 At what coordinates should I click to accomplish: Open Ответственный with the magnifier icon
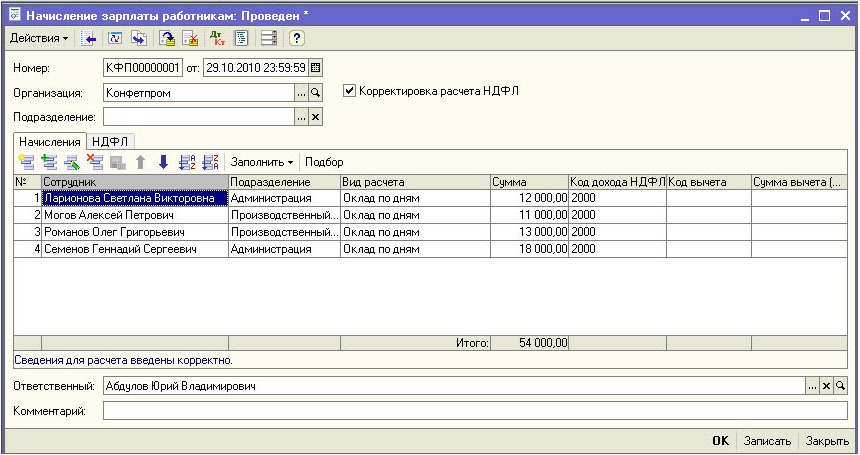pyautogui.click(x=840, y=386)
